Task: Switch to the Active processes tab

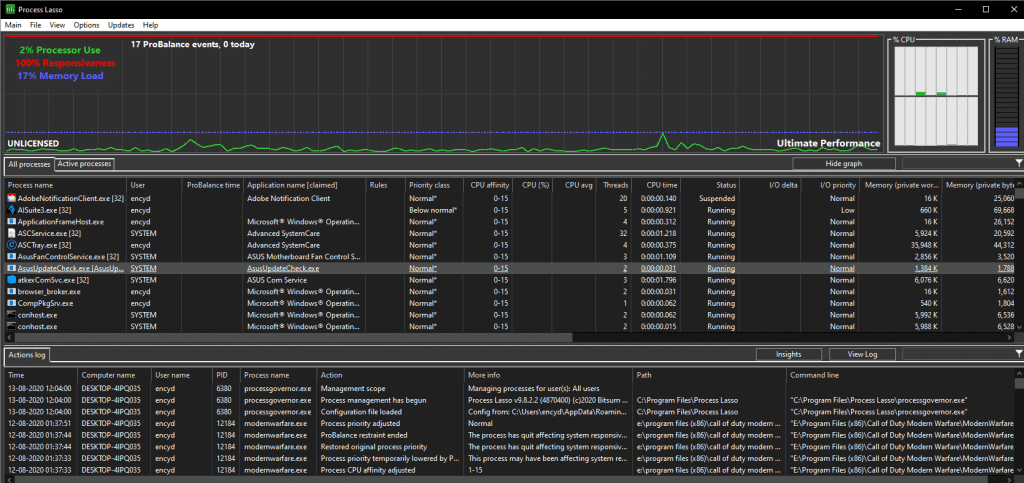Action: point(85,163)
